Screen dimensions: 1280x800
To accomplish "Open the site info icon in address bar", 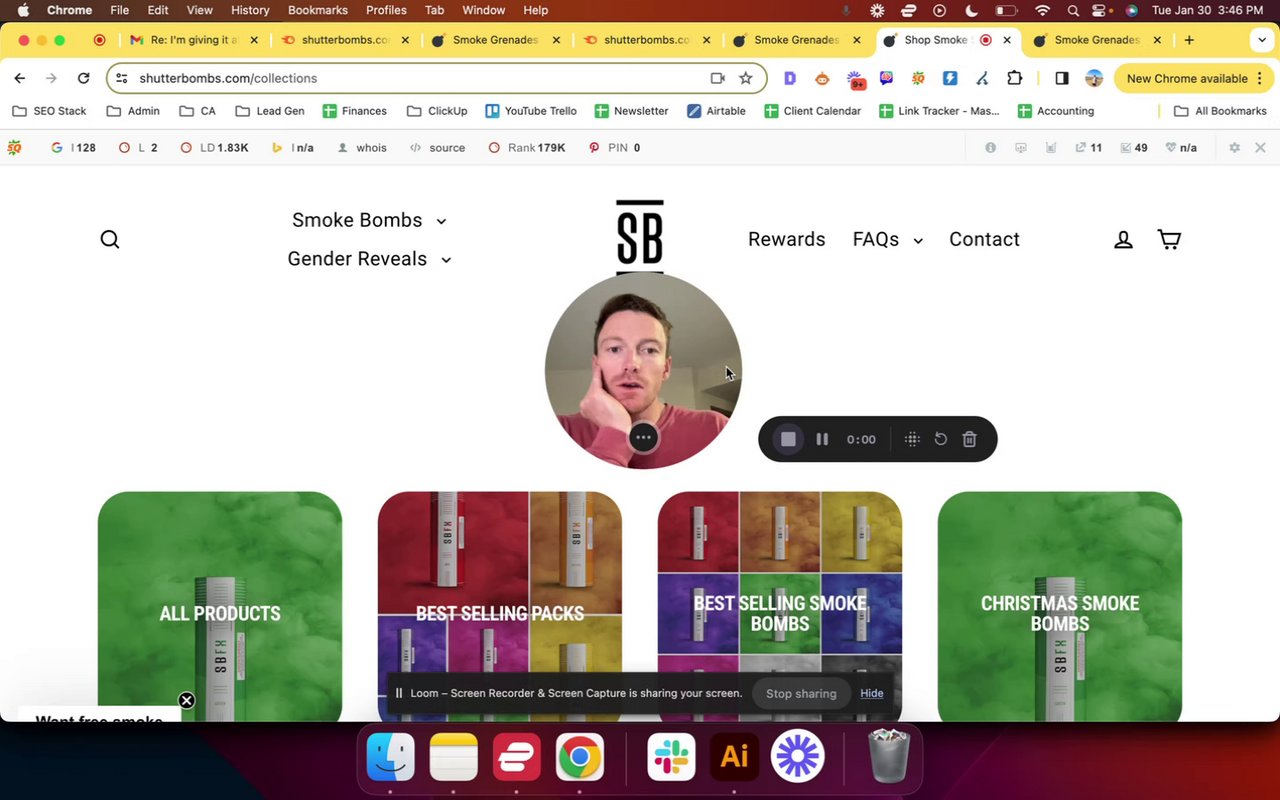I will coord(122,78).
